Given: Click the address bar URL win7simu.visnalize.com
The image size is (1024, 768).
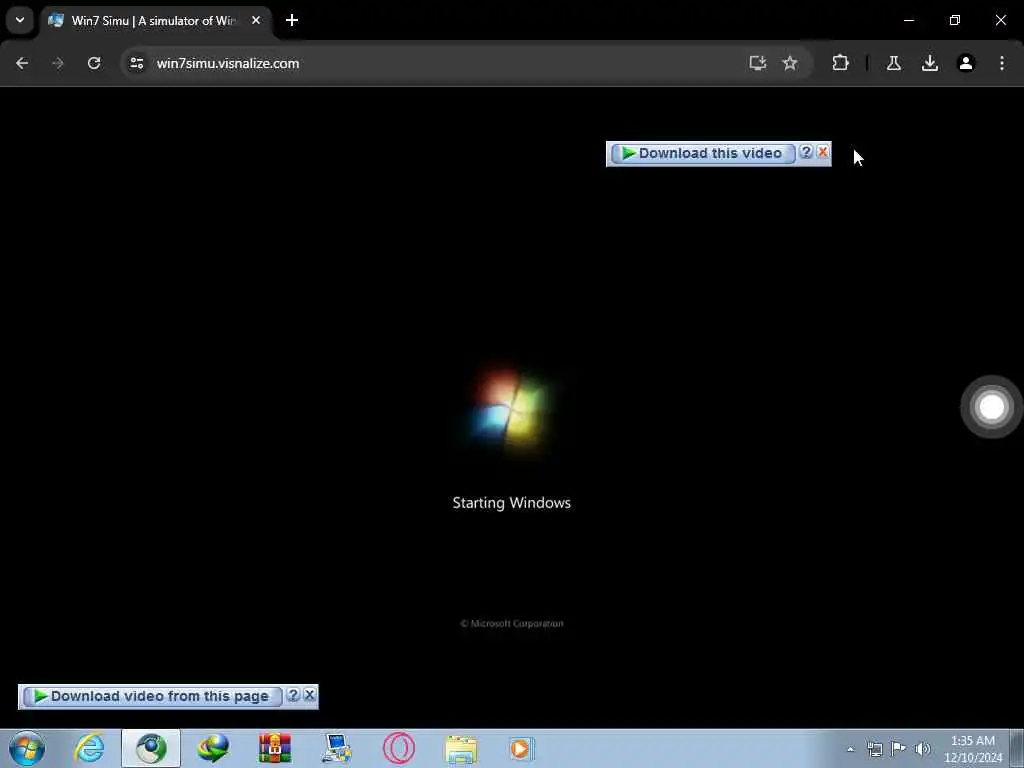Looking at the screenshot, I should [228, 63].
